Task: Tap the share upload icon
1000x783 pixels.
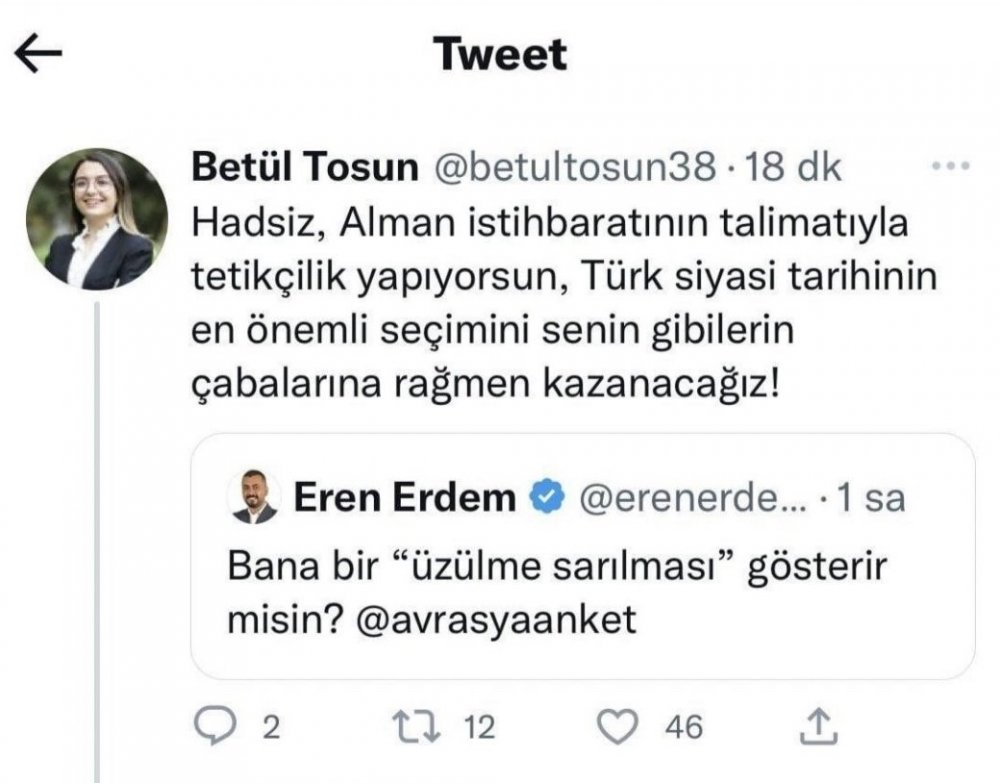Action: [820, 727]
